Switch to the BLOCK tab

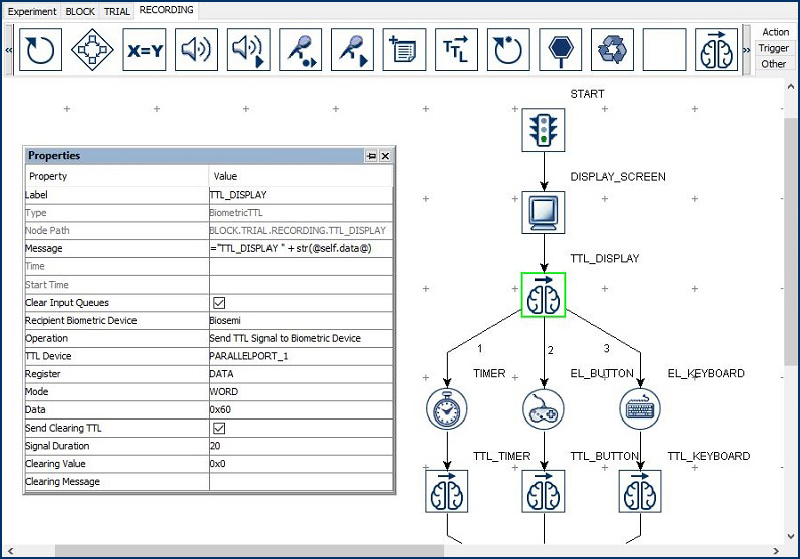pos(80,11)
